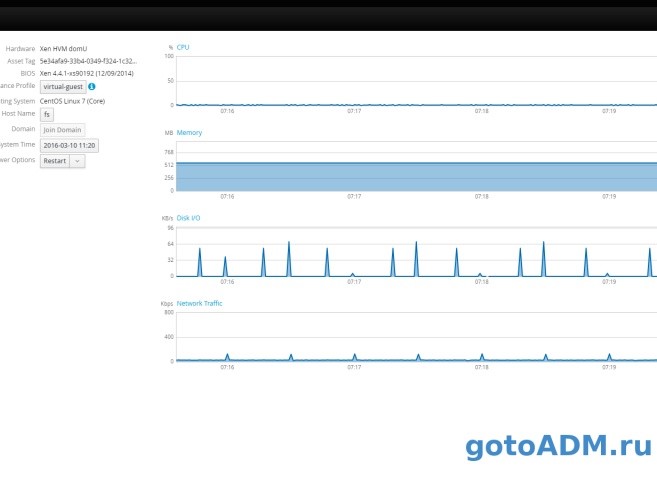Click the 512 value on Memory axis

click(169, 165)
